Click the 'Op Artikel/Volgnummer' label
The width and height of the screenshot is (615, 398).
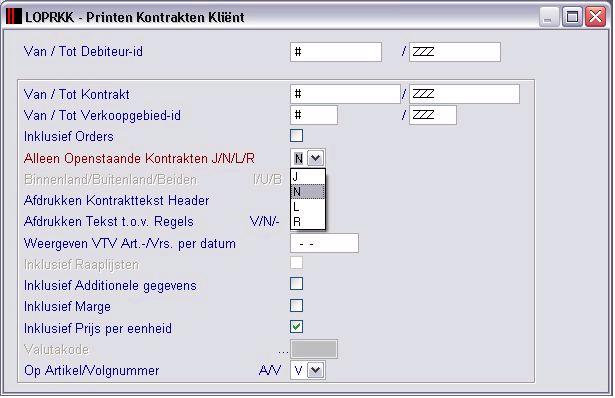click(91, 371)
